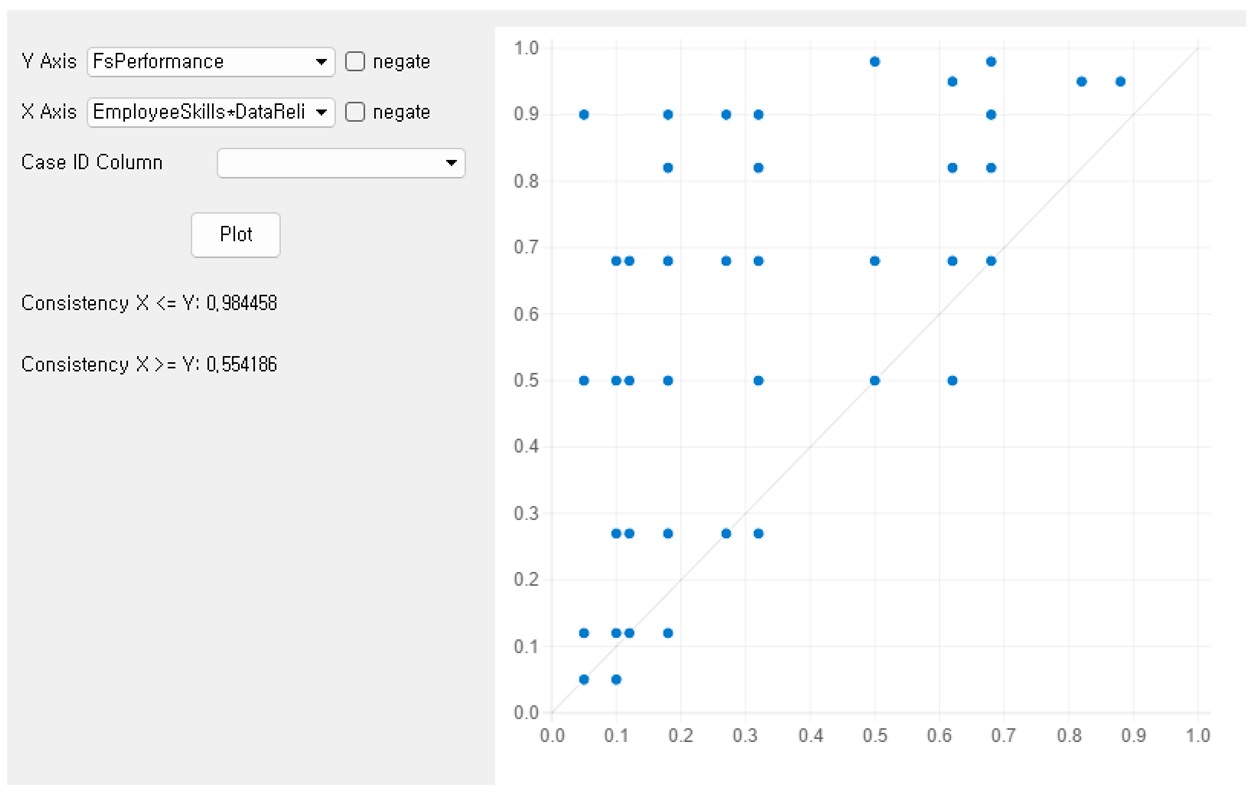Open the Y Axis FsPerformance dropdown
The image size is (1256, 797).
pyautogui.click(x=211, y=62)
